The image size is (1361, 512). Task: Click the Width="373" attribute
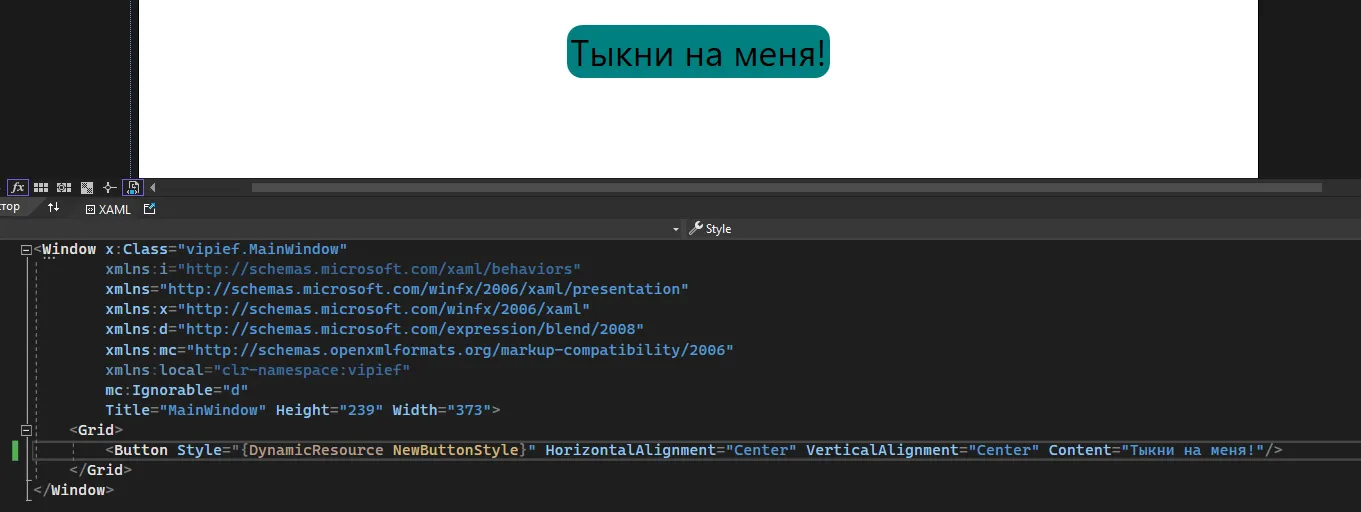pos(441,410)
